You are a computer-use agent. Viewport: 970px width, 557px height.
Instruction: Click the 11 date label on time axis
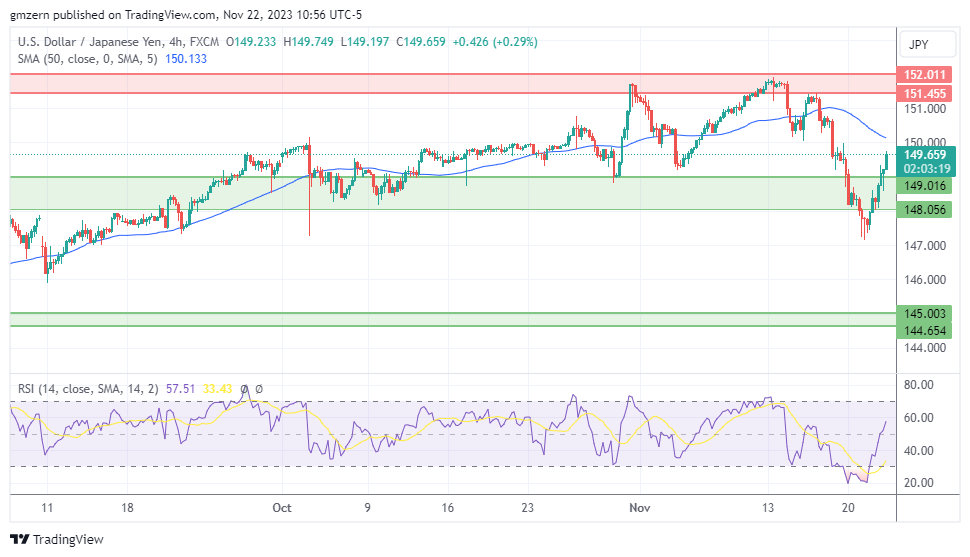(x=47, y=508)
